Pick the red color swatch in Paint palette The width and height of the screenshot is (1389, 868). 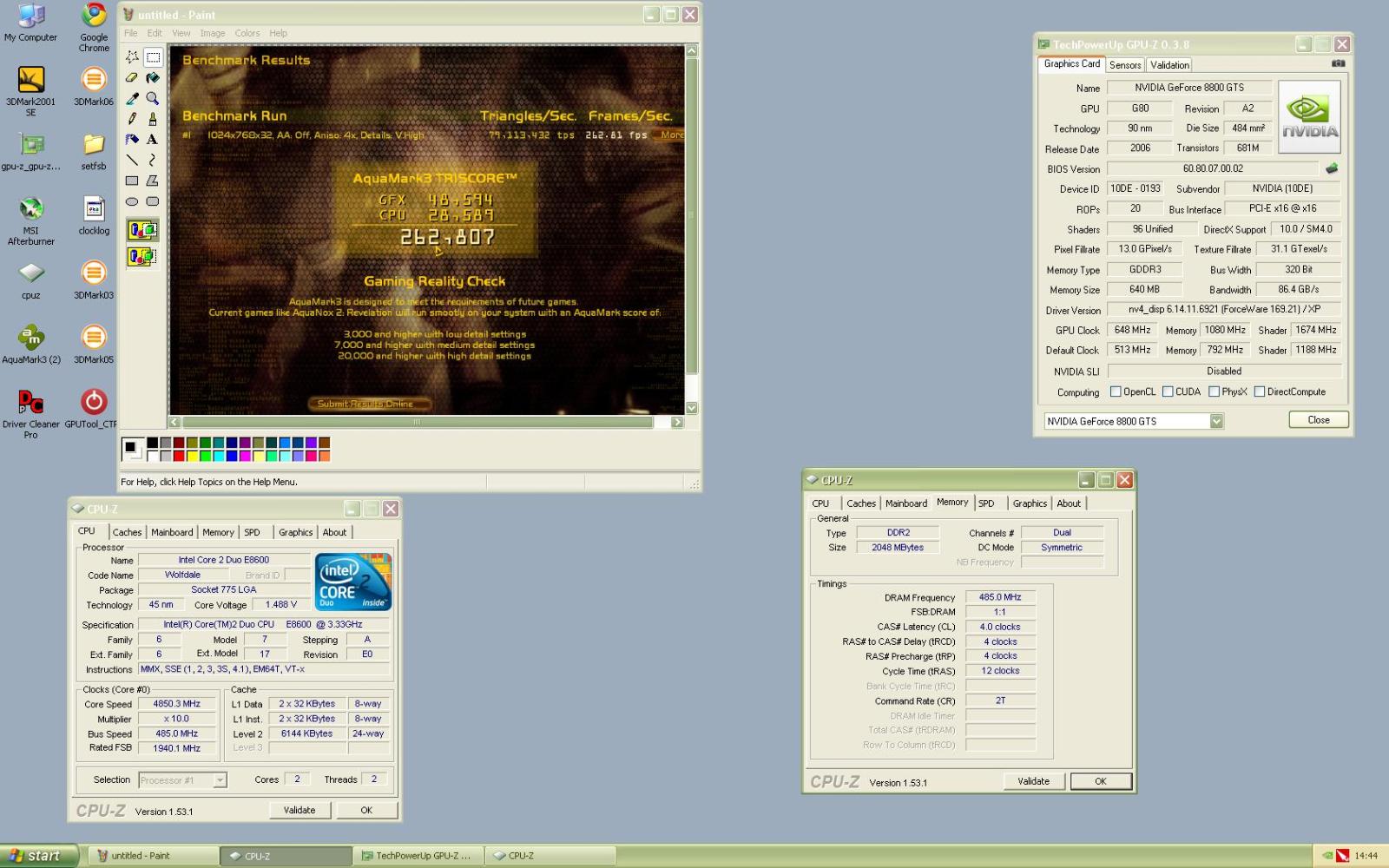179,456
